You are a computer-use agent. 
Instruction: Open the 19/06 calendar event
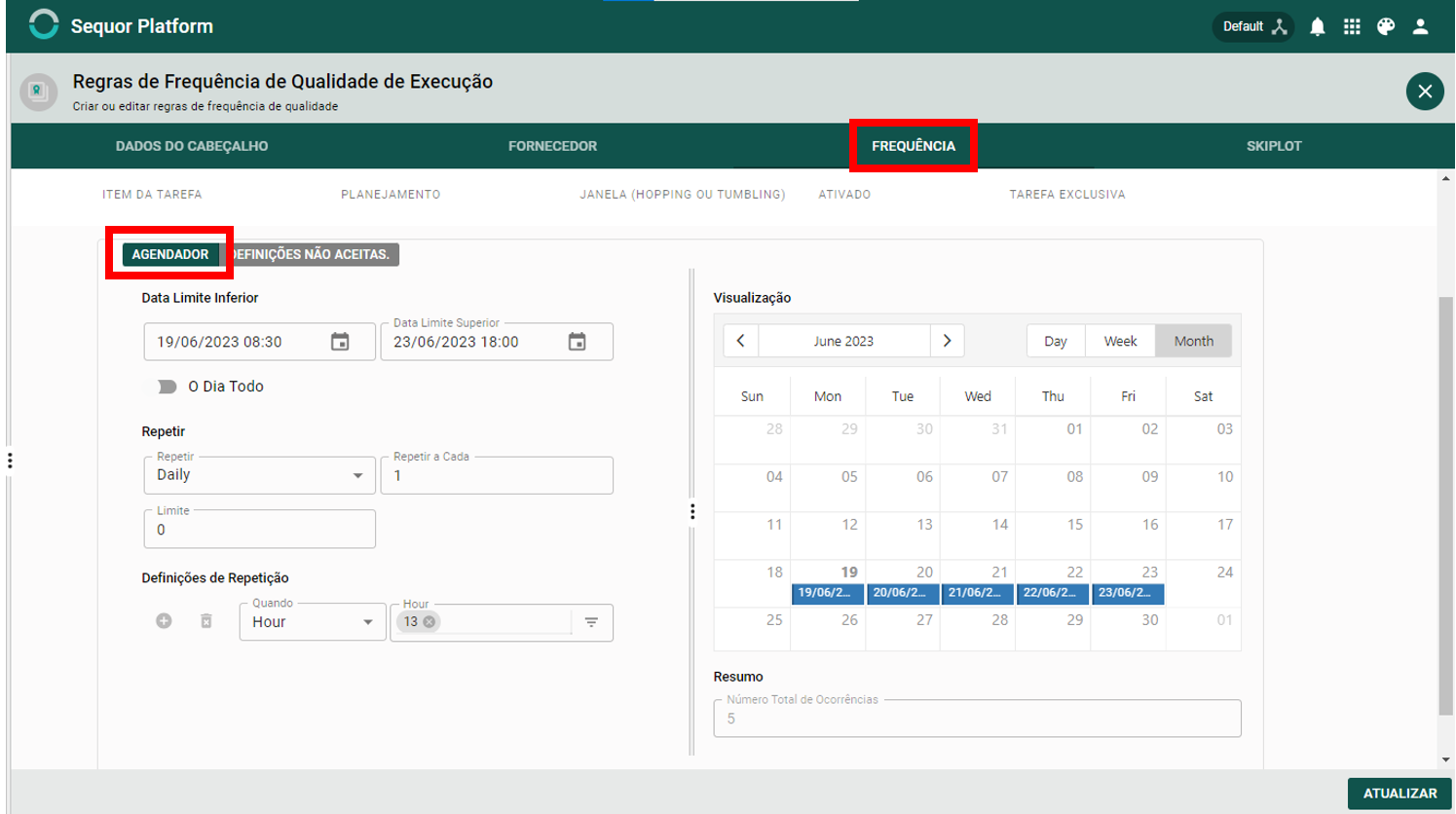[x=828, y=593]
